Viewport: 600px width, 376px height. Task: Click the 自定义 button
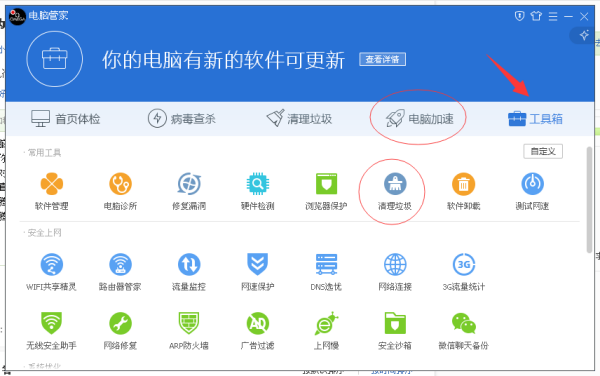coord(543,151)
